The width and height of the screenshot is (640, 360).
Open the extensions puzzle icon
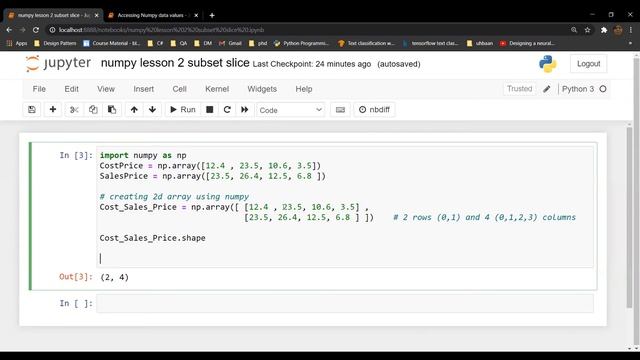pyautogui.click(x=604, y=30)
